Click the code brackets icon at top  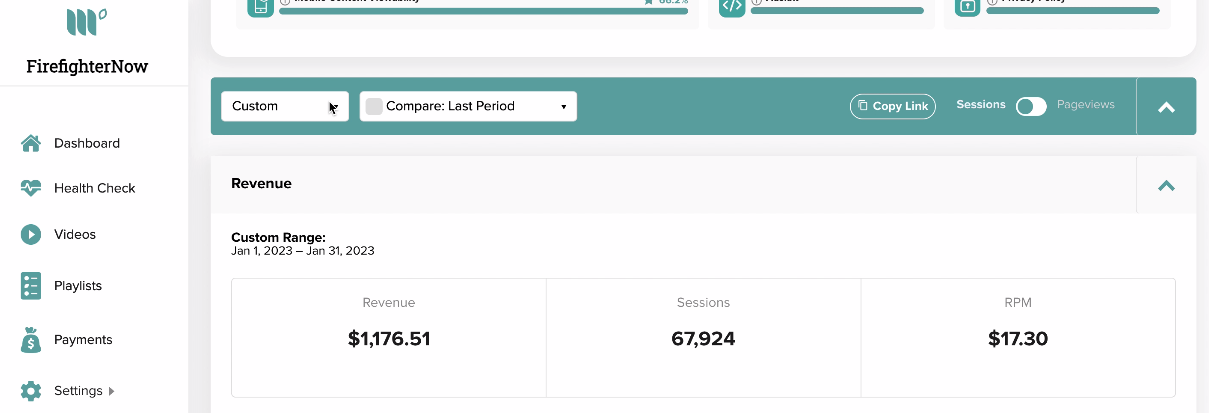pos(732,6)
